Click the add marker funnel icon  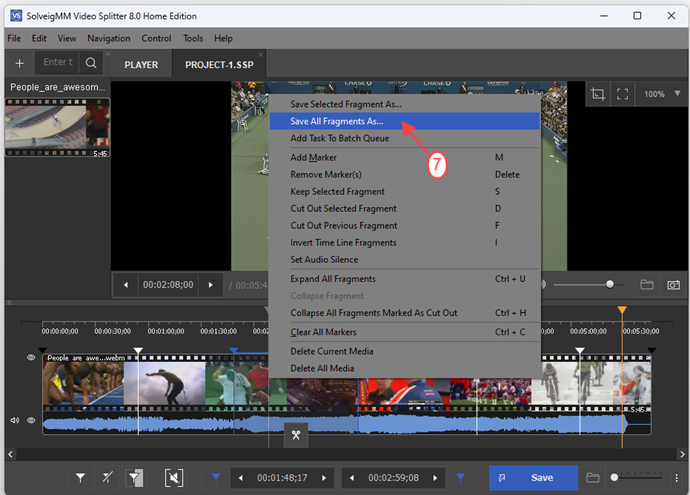point(81,477)
